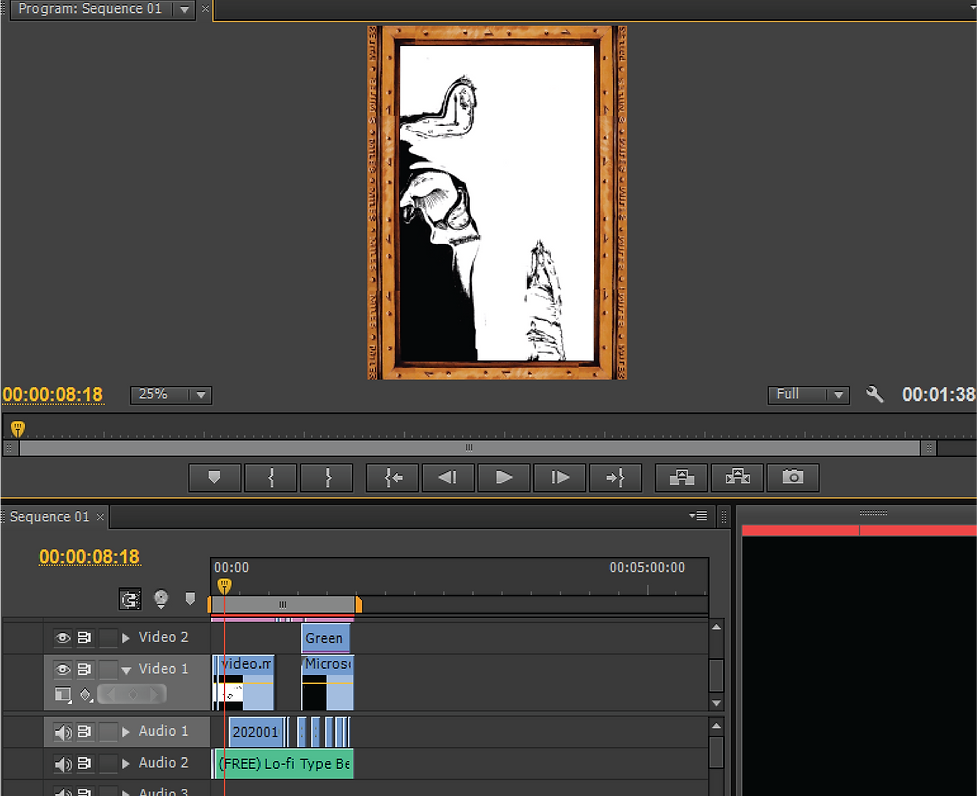The image size is (980, 796).
Task: Open the Set Display Style icon on Video 1
Action: coord(62,694)
